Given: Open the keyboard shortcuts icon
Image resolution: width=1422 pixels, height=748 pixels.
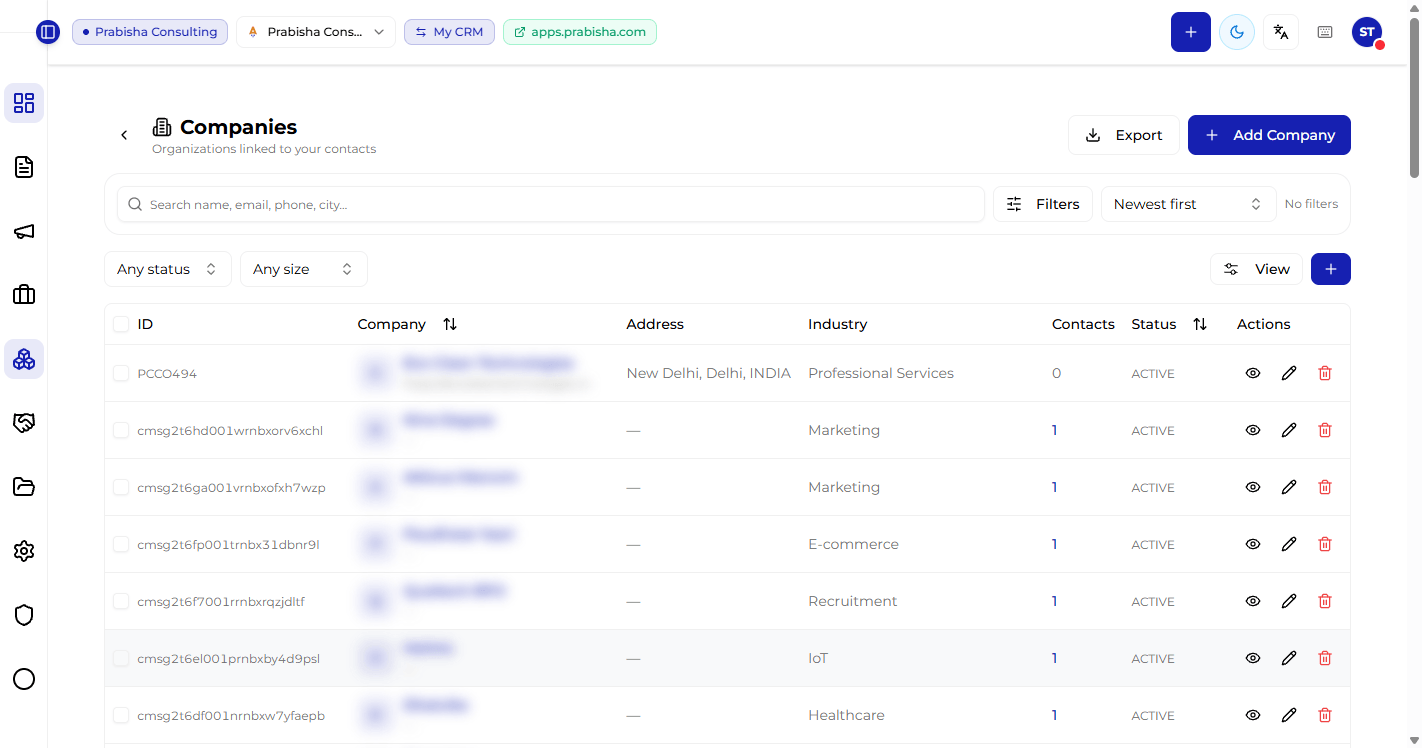Looking at the screenshot, I should point(1325,32).
